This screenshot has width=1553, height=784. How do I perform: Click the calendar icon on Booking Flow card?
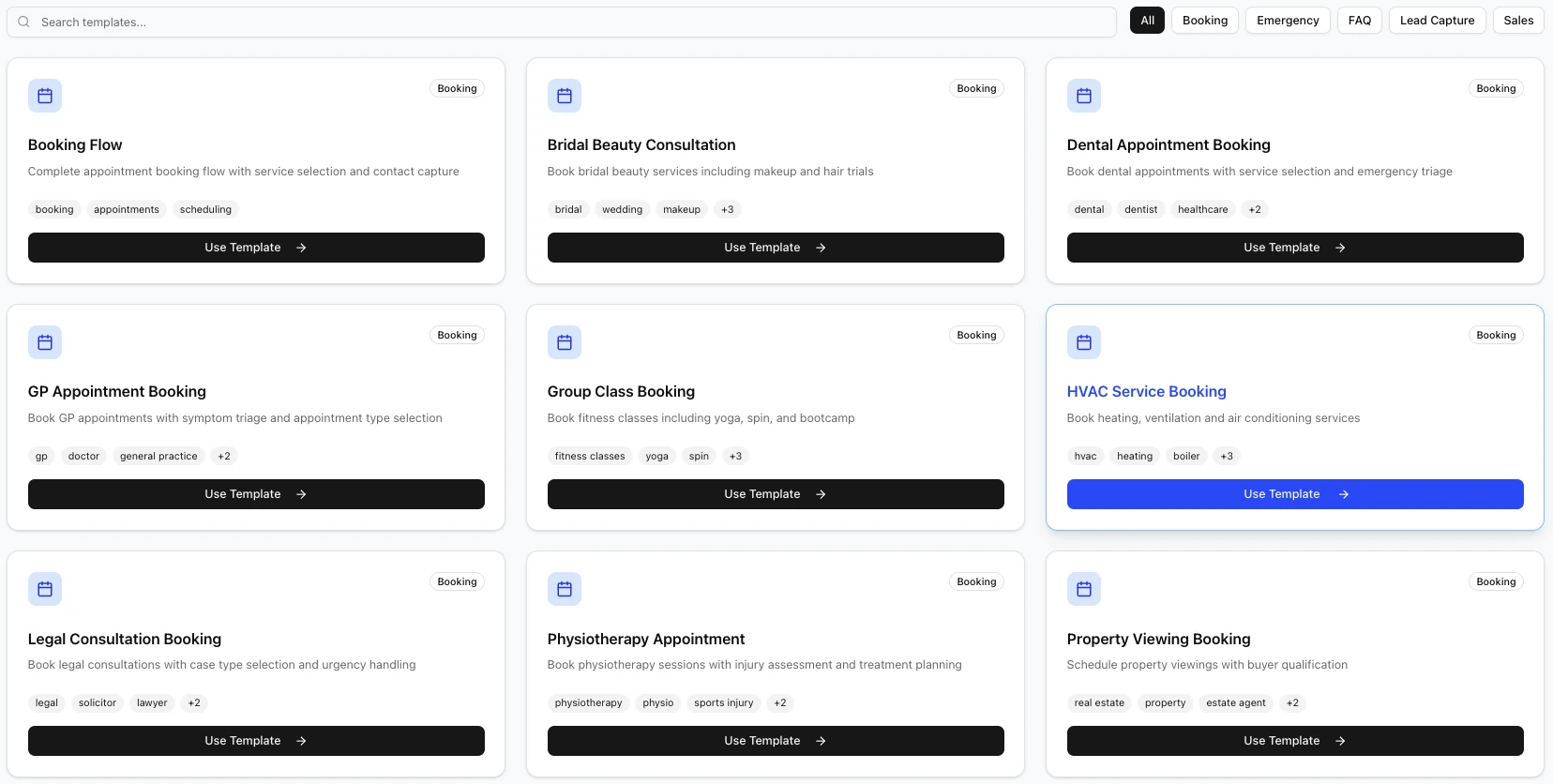coord(45,96)
